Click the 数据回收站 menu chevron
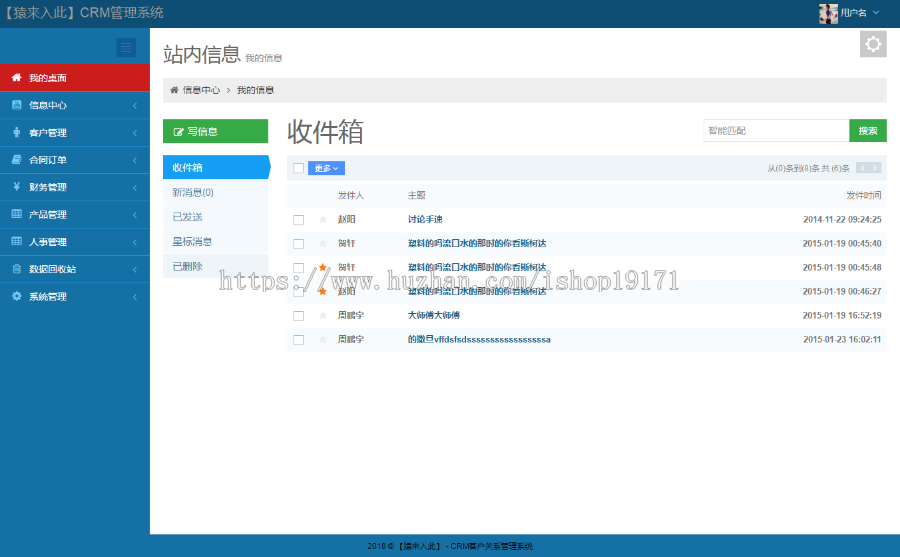 point(135,270)
